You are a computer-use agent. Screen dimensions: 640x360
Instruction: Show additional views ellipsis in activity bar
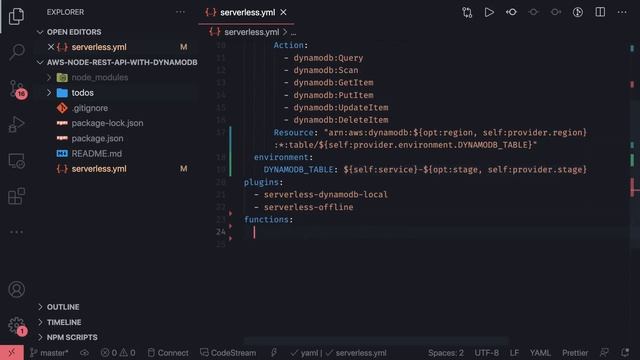point(16,232)
